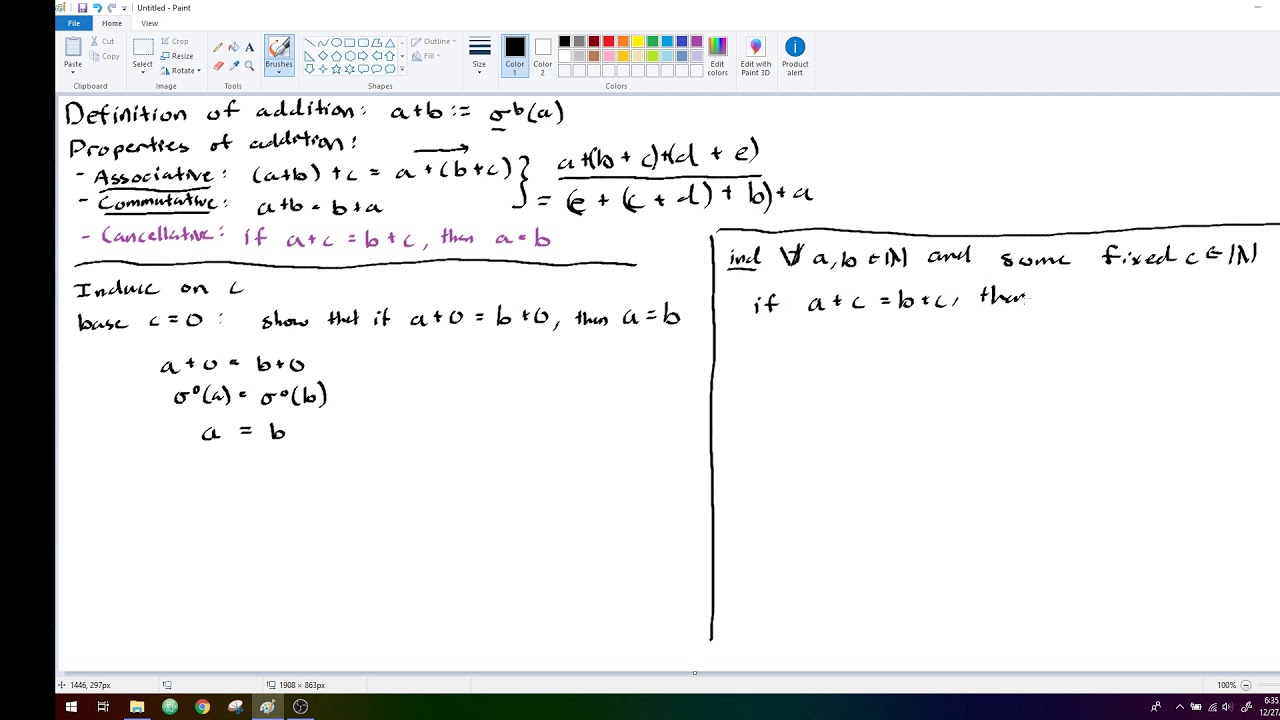Open the Windows Start menu
The width and height of the screenshot is (1280, 720).
71,707
